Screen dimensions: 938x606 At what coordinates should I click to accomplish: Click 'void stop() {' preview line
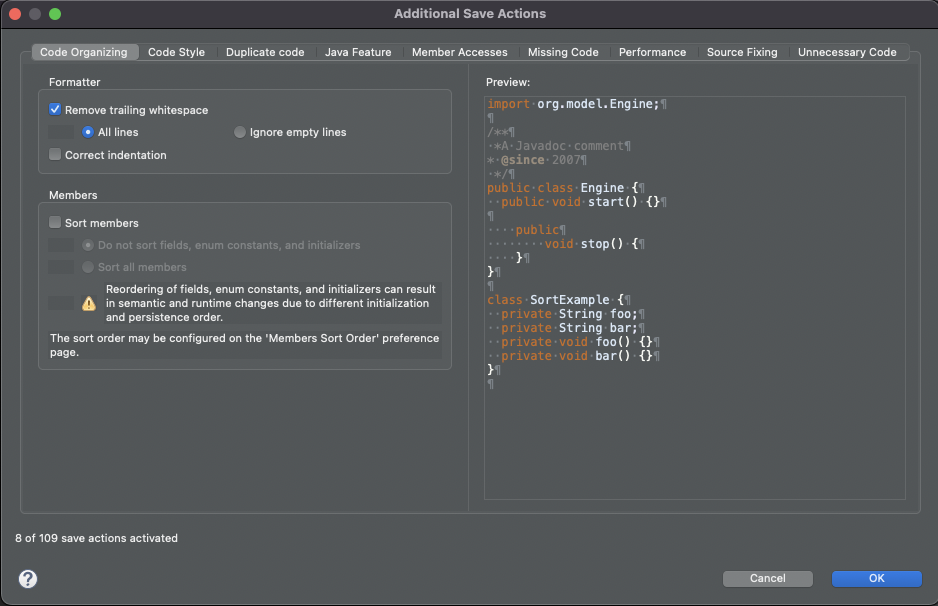click(x=590, y=244)
